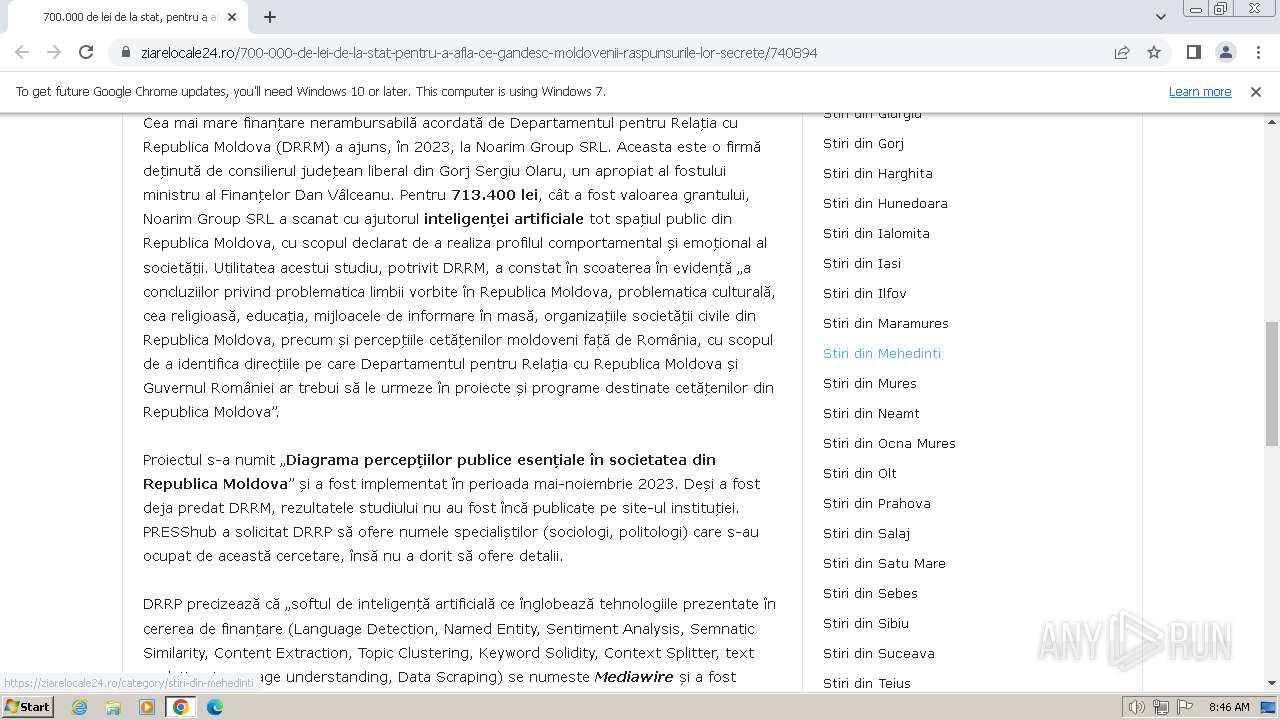
Task: Open a new tab
Action: coord(270,17)
